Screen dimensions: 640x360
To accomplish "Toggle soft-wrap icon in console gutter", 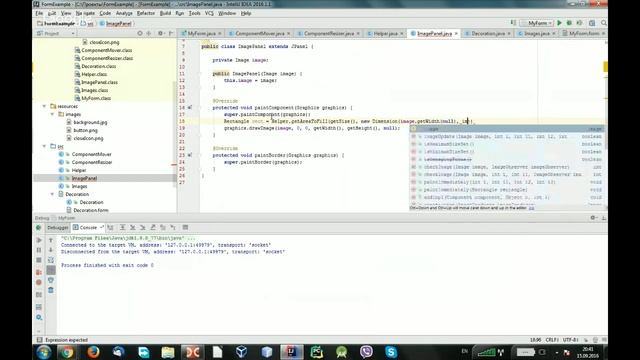I will (x=51, y=260).
